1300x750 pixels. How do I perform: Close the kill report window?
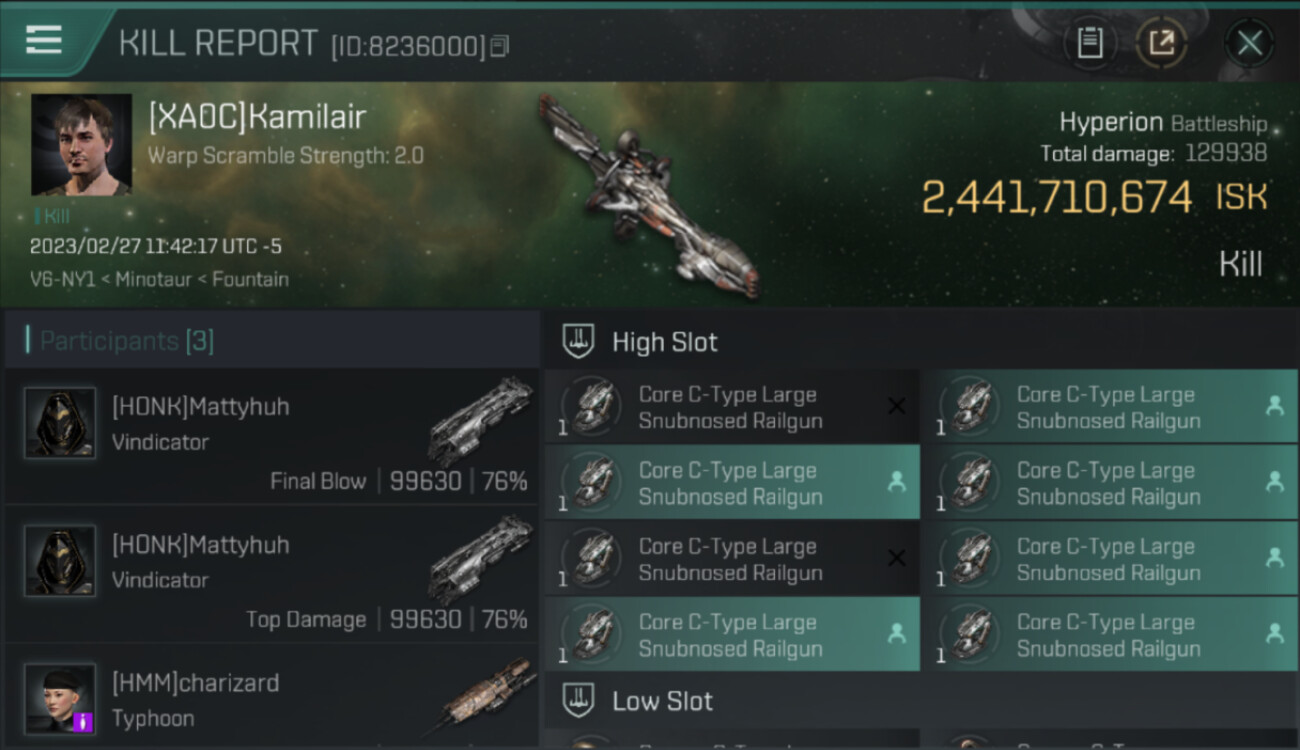coord(1250,43)
